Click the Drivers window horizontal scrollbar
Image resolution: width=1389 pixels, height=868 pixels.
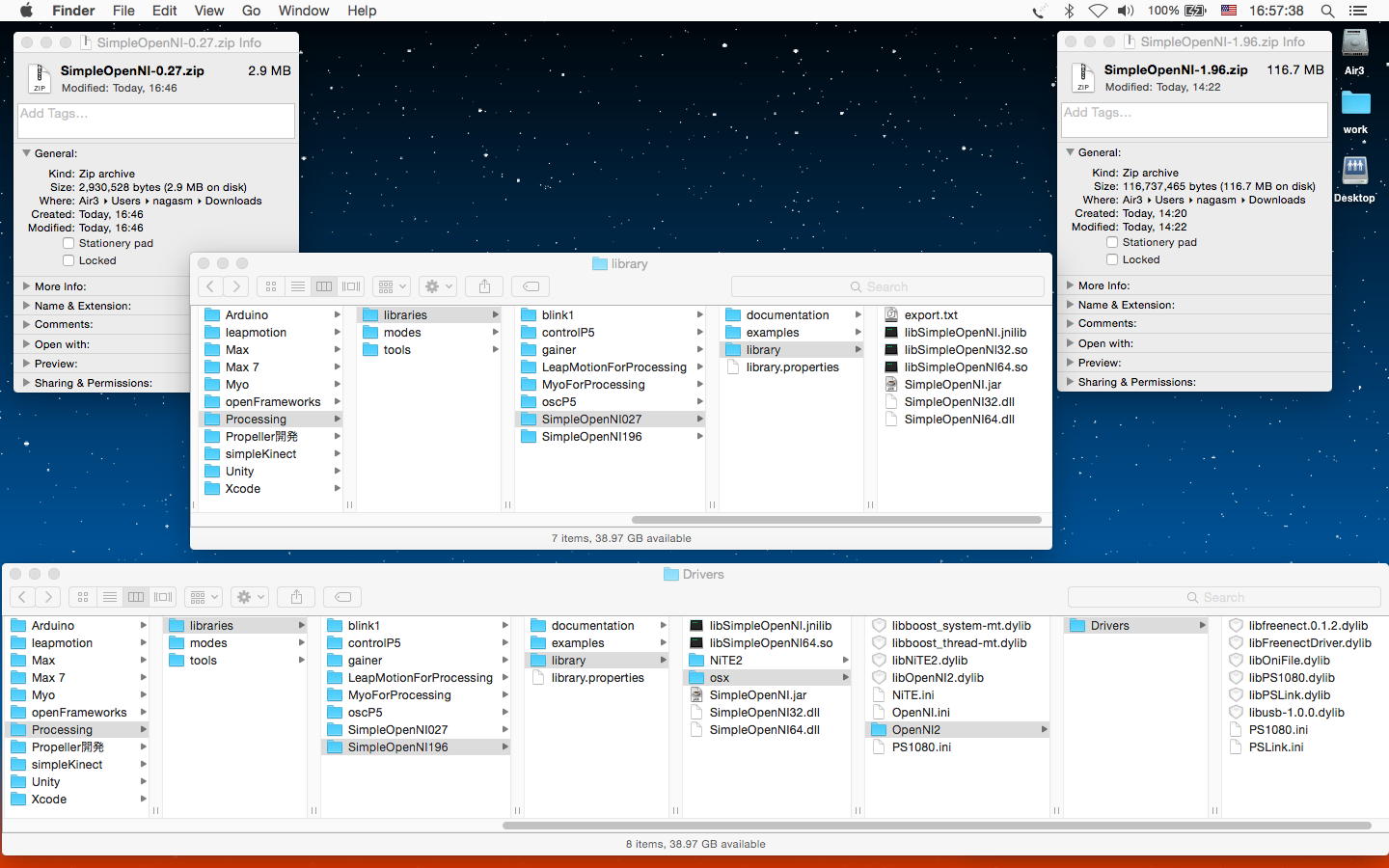(936, 826)
